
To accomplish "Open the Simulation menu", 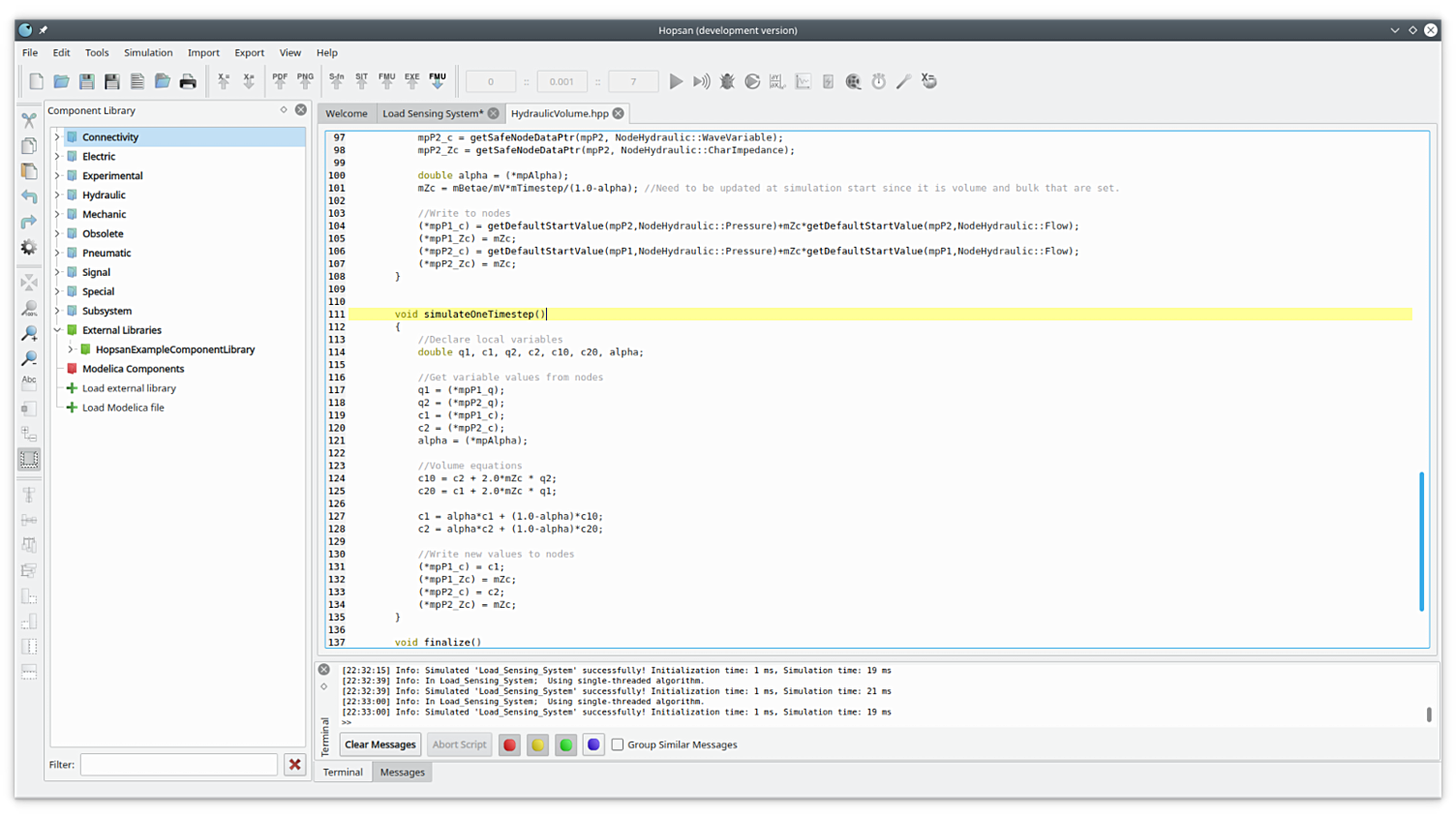I will [148, 53].
